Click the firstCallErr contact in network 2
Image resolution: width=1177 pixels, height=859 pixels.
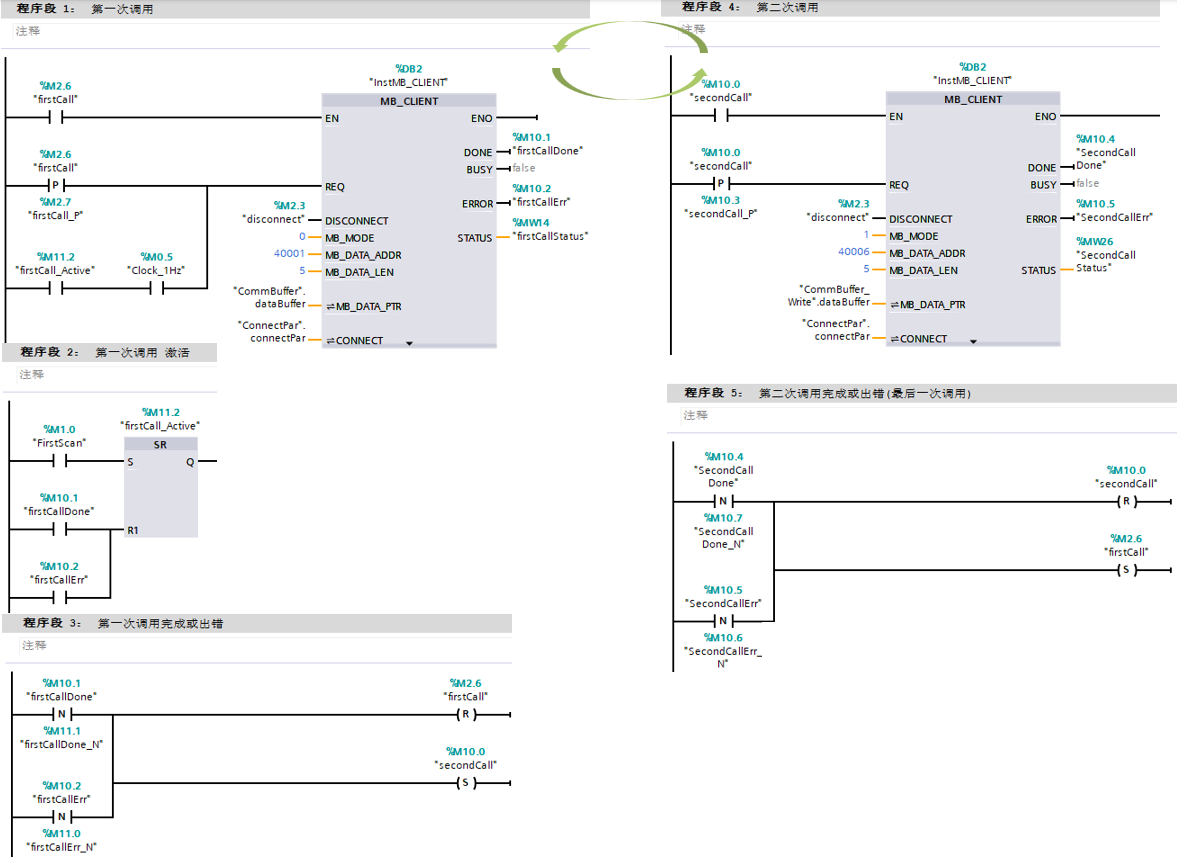(60, 597)
